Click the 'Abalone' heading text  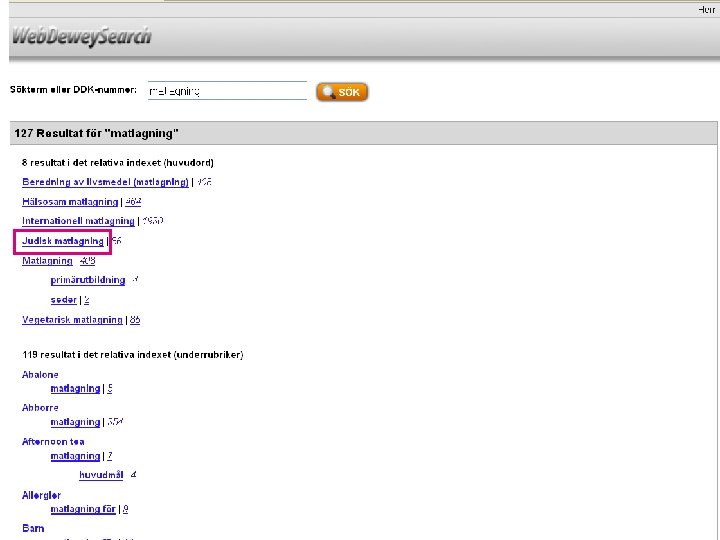pos(40,375)
